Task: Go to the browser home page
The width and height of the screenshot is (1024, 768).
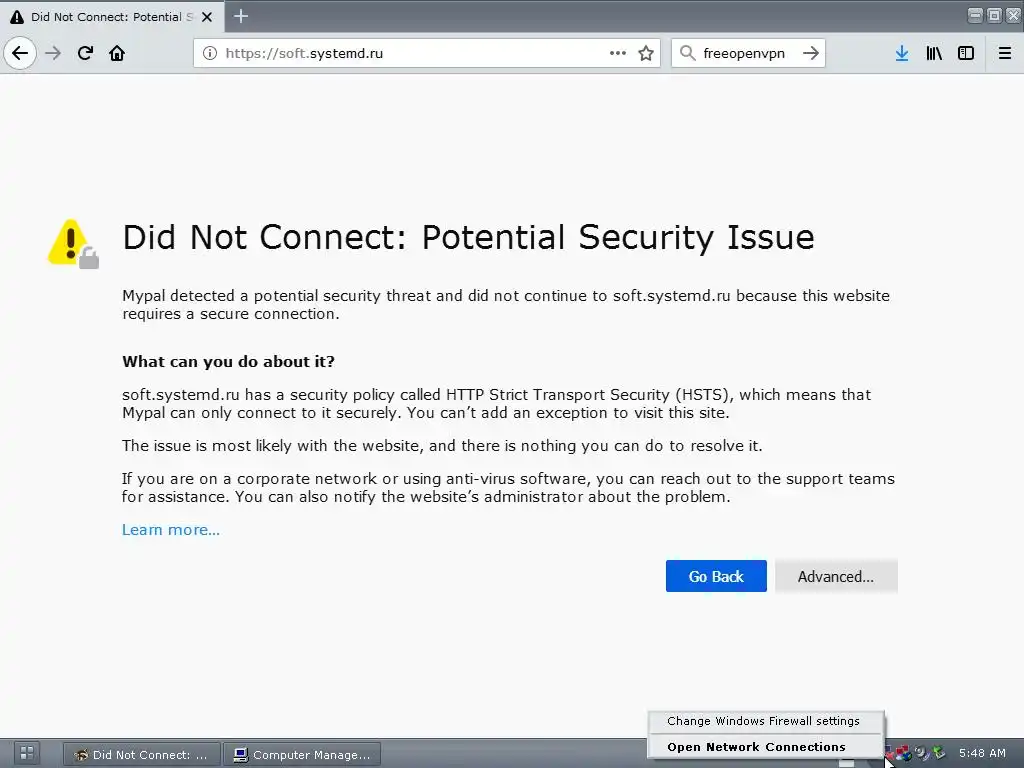Action: 117,54
